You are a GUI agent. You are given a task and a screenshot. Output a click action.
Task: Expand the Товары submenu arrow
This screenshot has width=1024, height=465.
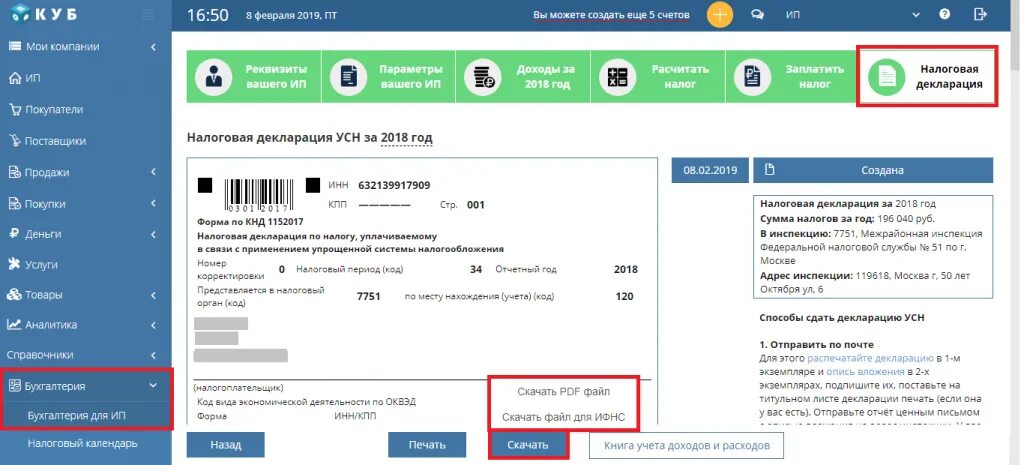(x=153, y=295)
